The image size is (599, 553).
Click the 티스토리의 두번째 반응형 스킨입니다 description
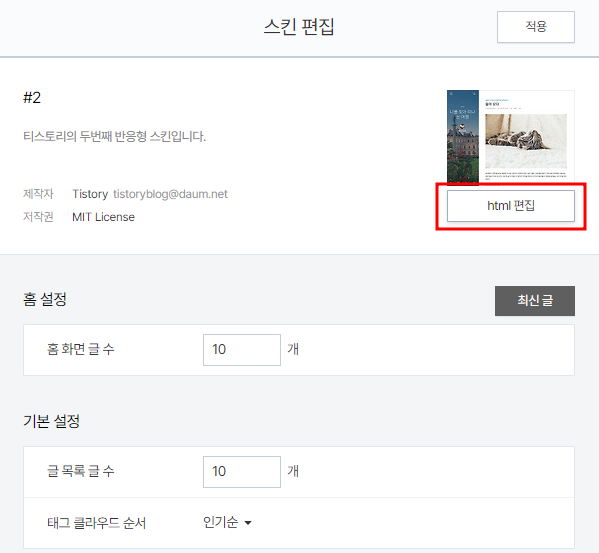click(115, 136)
